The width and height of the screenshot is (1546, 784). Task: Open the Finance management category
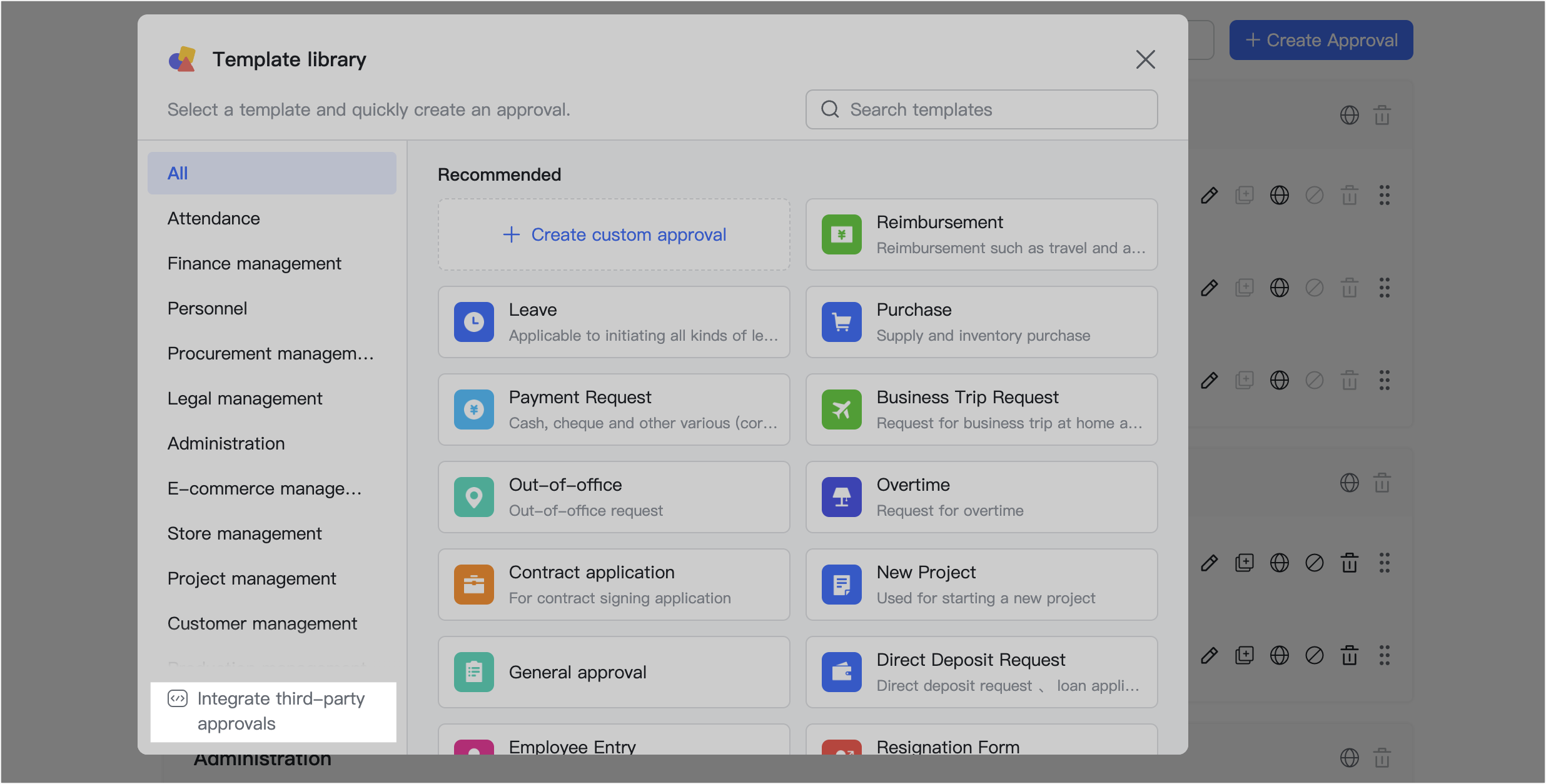(x=254, y=263)
